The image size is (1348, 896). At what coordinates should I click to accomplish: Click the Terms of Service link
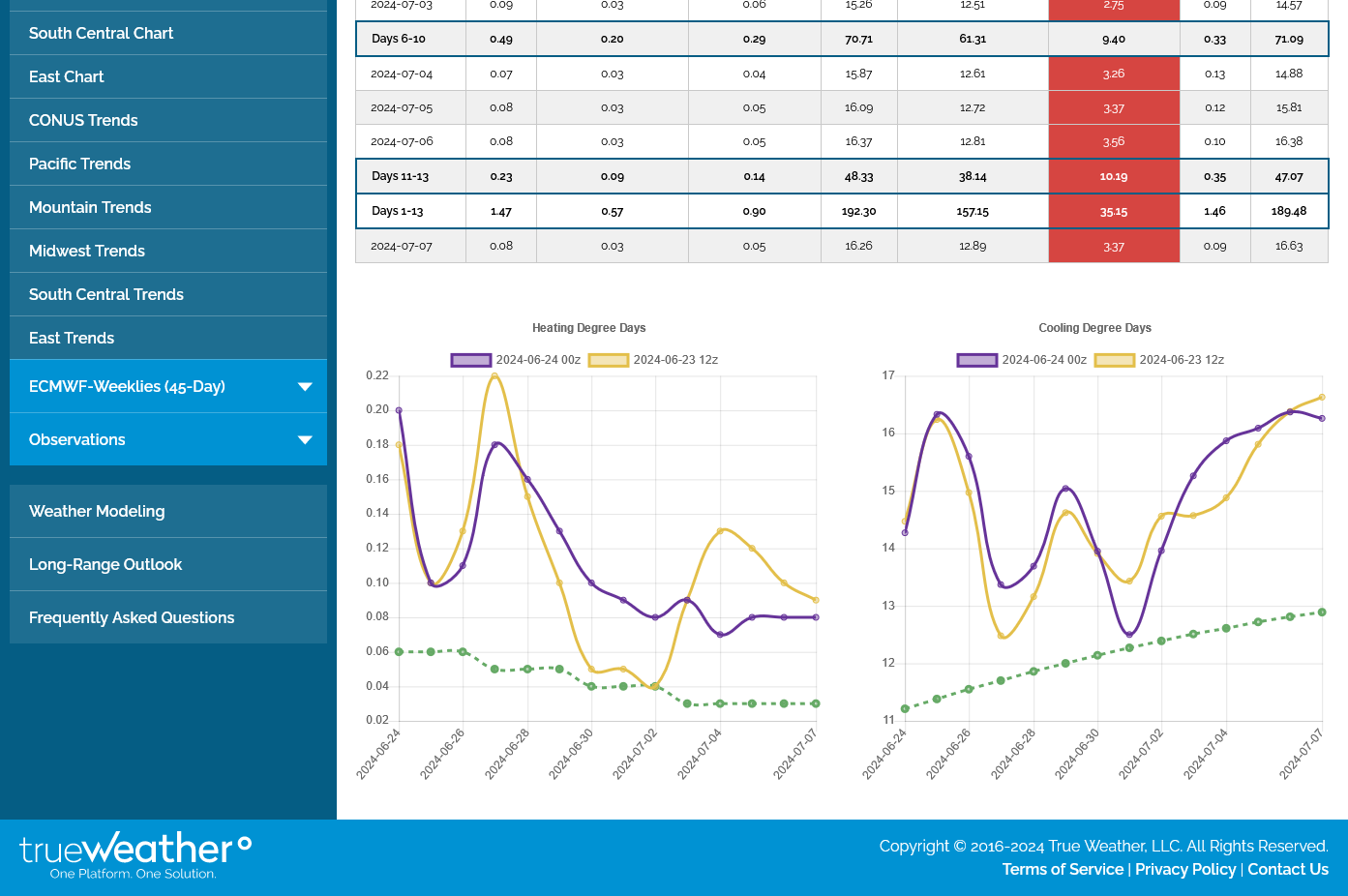point(1063,869)
